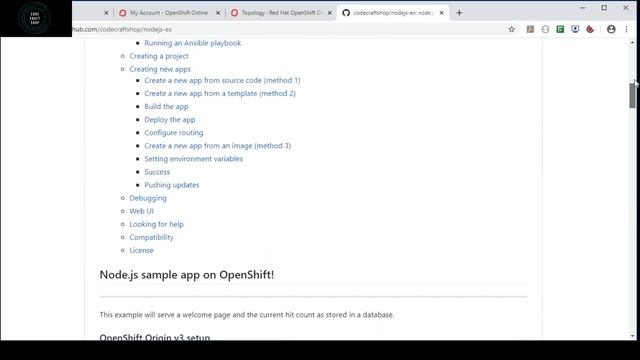This screenshot has width=640, height=360.
Task: Open Create a new app from an image link
Action: pos(218,146)
